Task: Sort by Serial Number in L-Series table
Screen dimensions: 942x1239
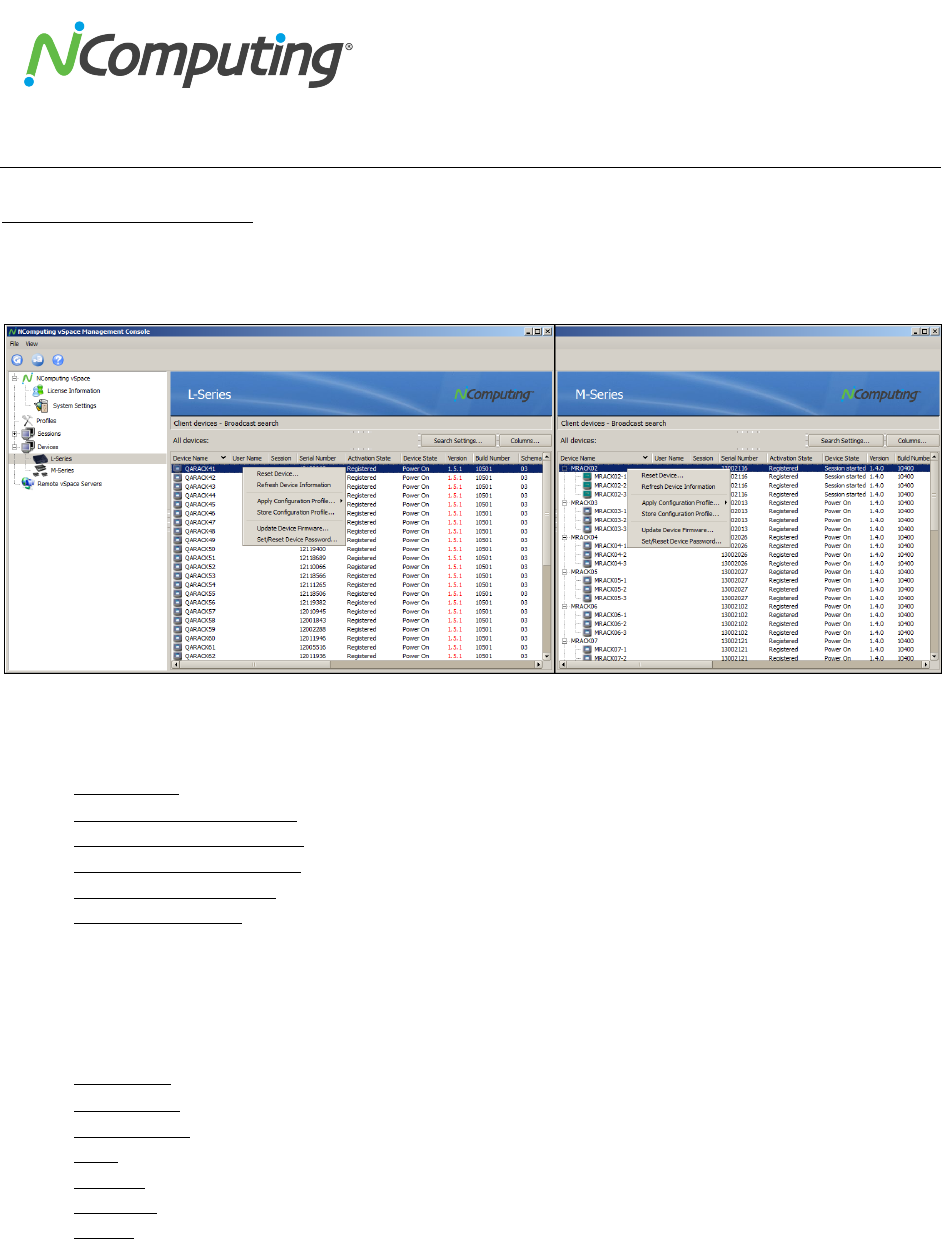Action: (320, 458)
